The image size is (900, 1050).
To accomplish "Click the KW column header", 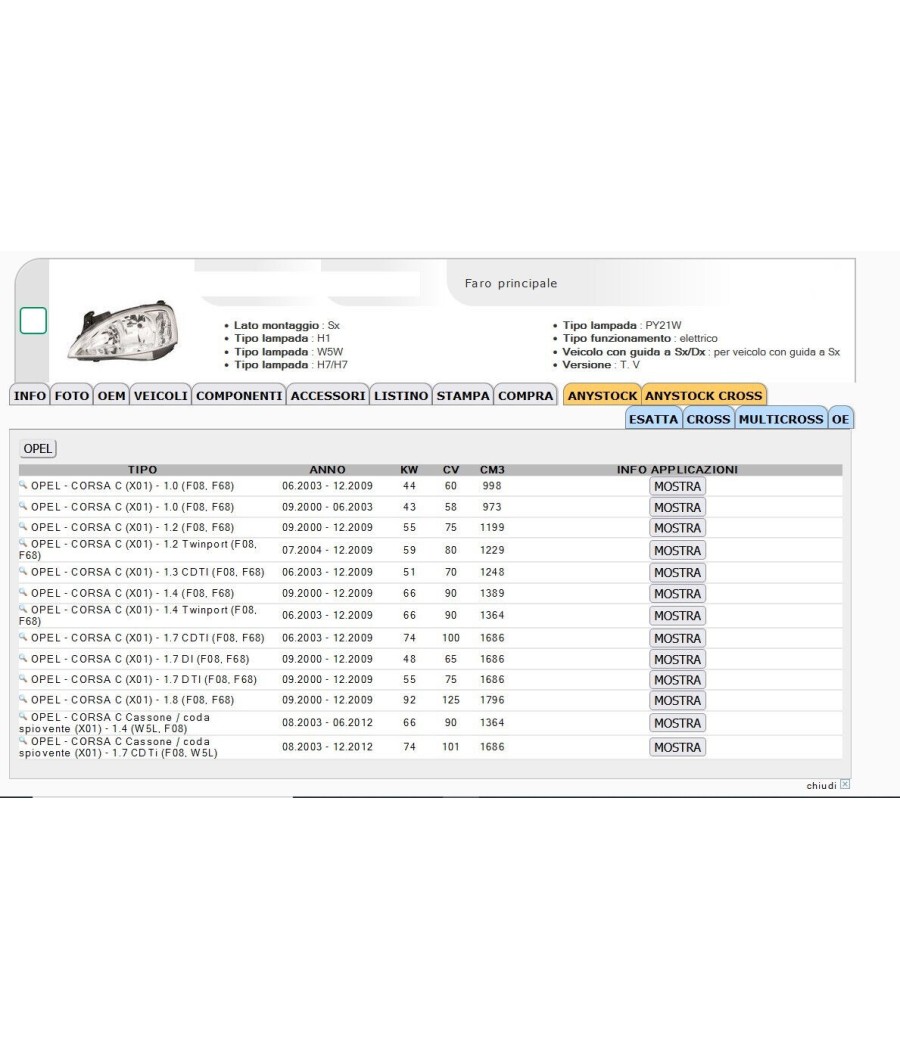I will click(409, 469).
